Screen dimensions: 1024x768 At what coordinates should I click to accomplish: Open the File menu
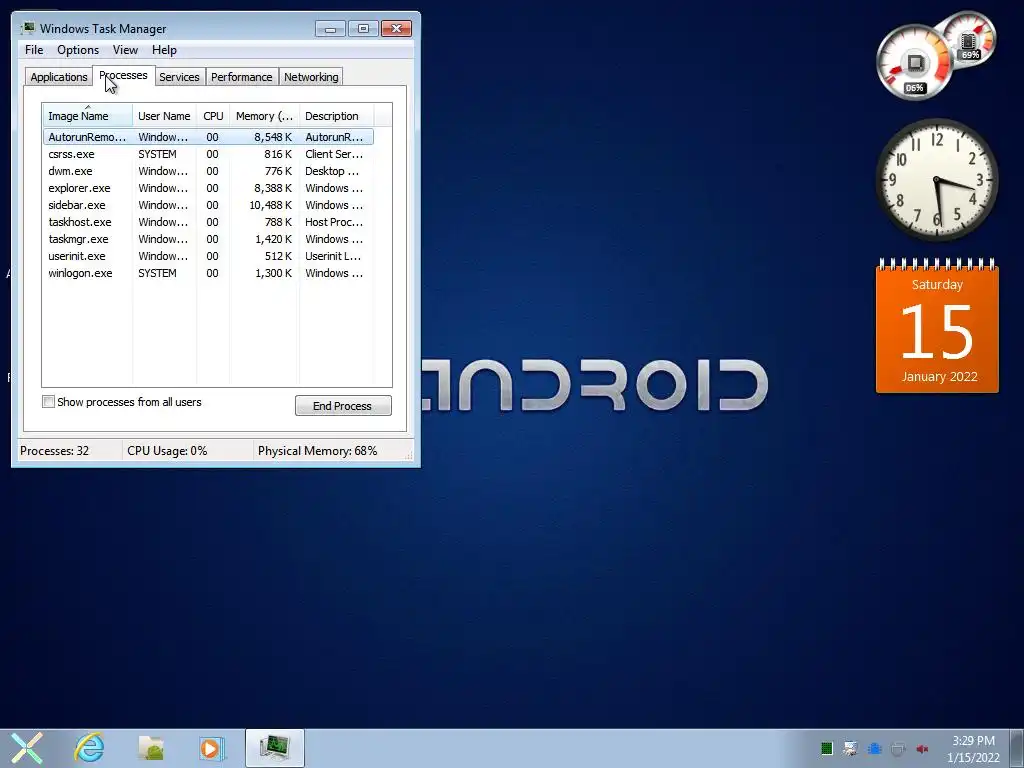tap(34, 50)
